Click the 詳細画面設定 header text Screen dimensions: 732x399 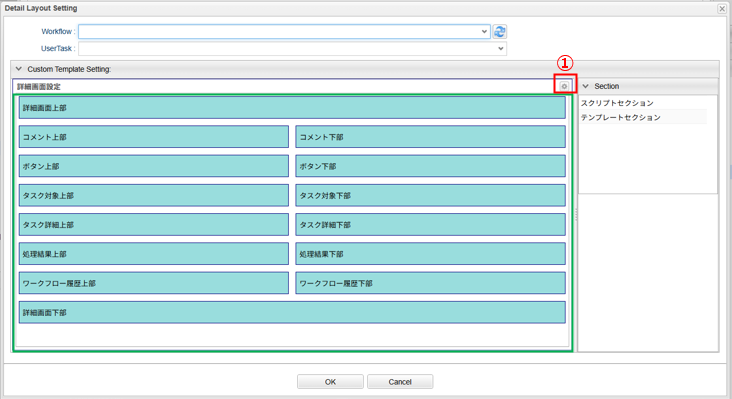coord(39,87)
